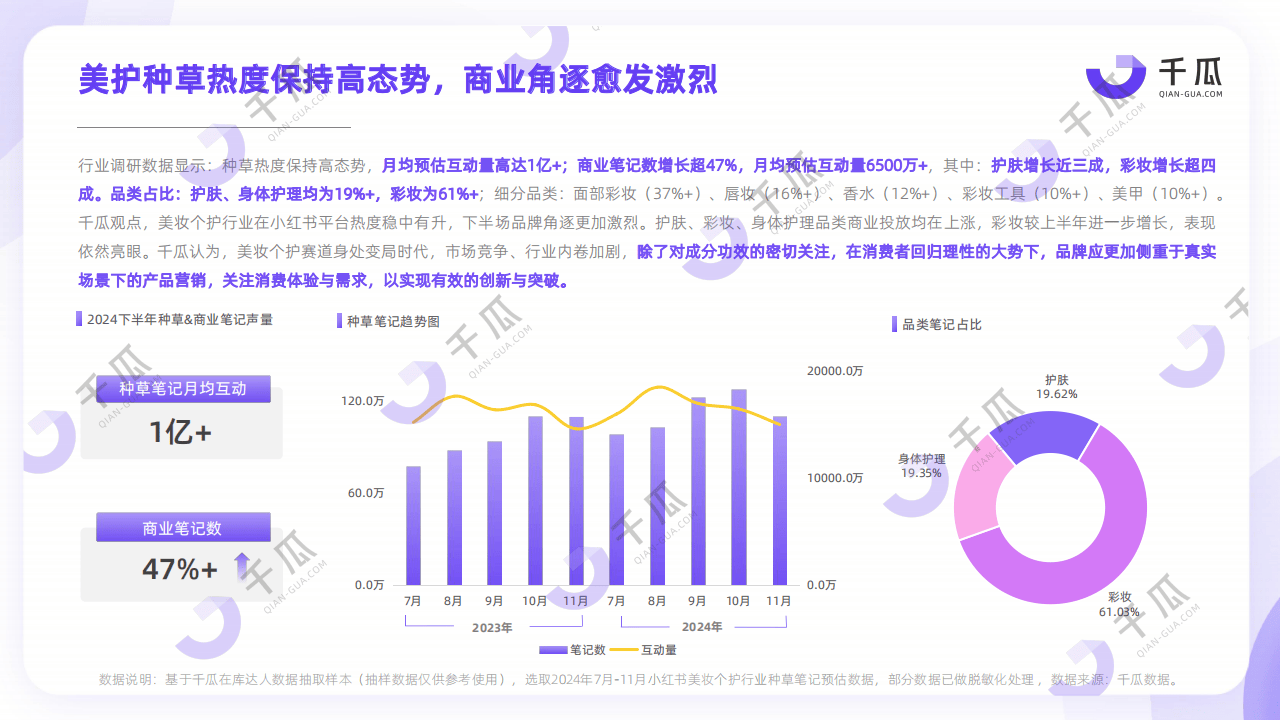Click the 数据说明 footnote text
Screen dimensions: 1280x720
[640, 680]
